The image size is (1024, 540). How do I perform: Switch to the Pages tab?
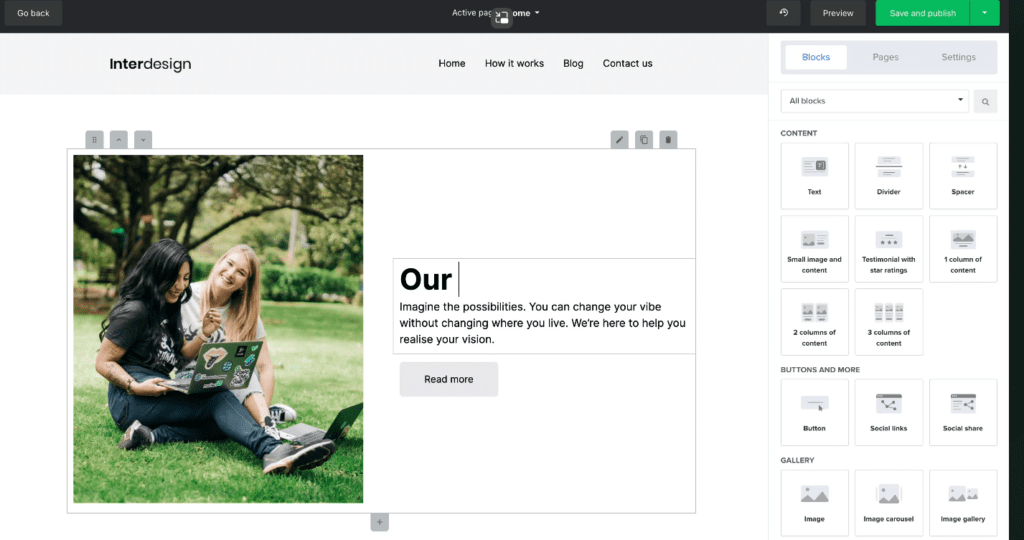tap(885, 57)
